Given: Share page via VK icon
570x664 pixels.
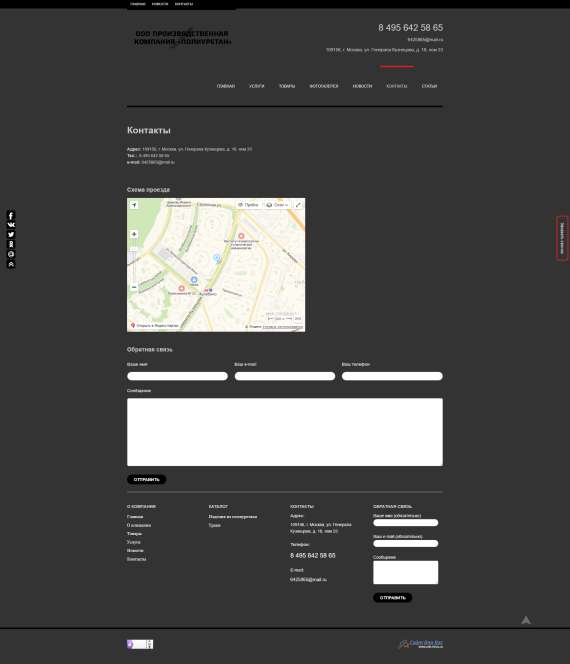Looking at the screenshot, I should [11, 225].
